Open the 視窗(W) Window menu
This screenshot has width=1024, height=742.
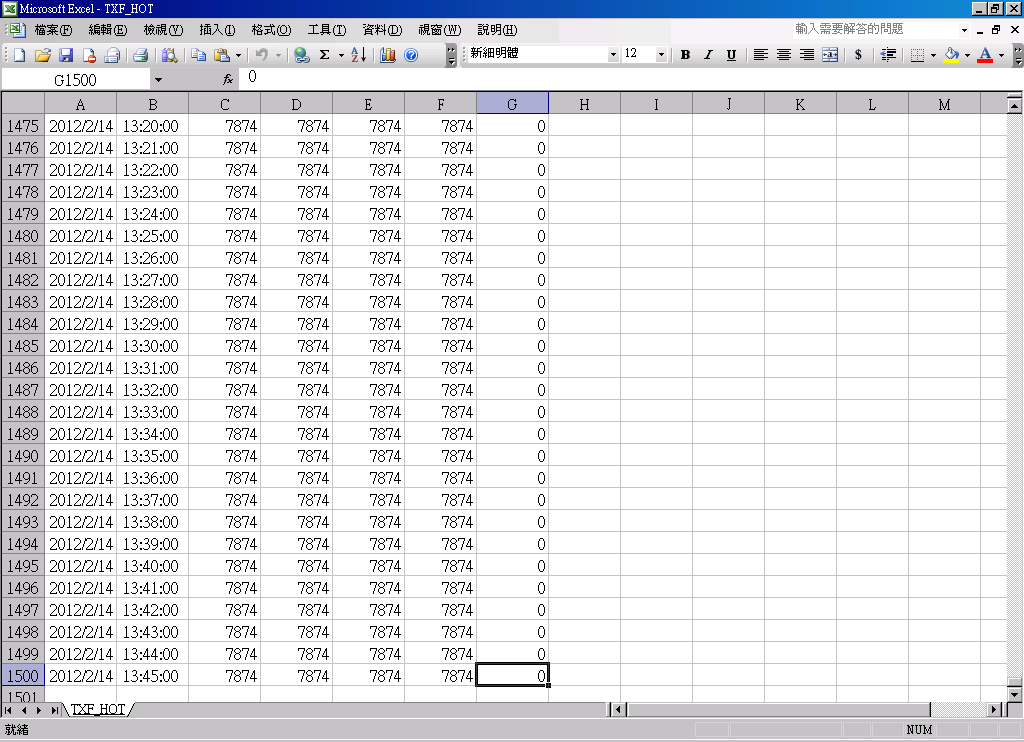point(440,30)
